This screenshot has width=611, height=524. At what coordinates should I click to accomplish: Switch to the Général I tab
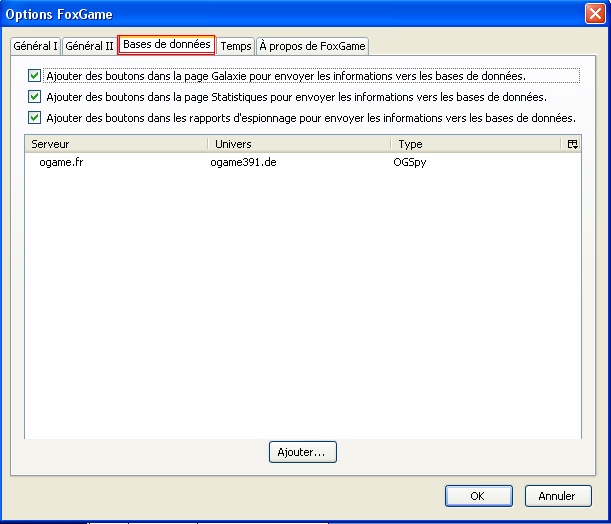35,46
